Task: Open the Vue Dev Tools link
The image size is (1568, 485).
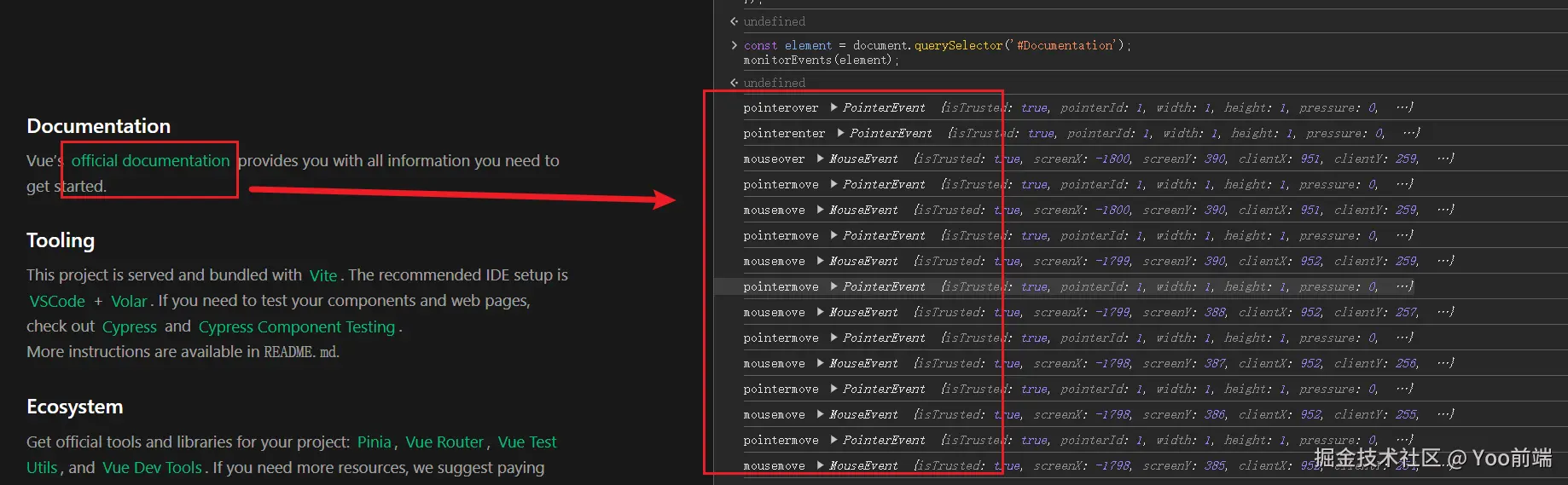Action: click(x=152, y=468)
